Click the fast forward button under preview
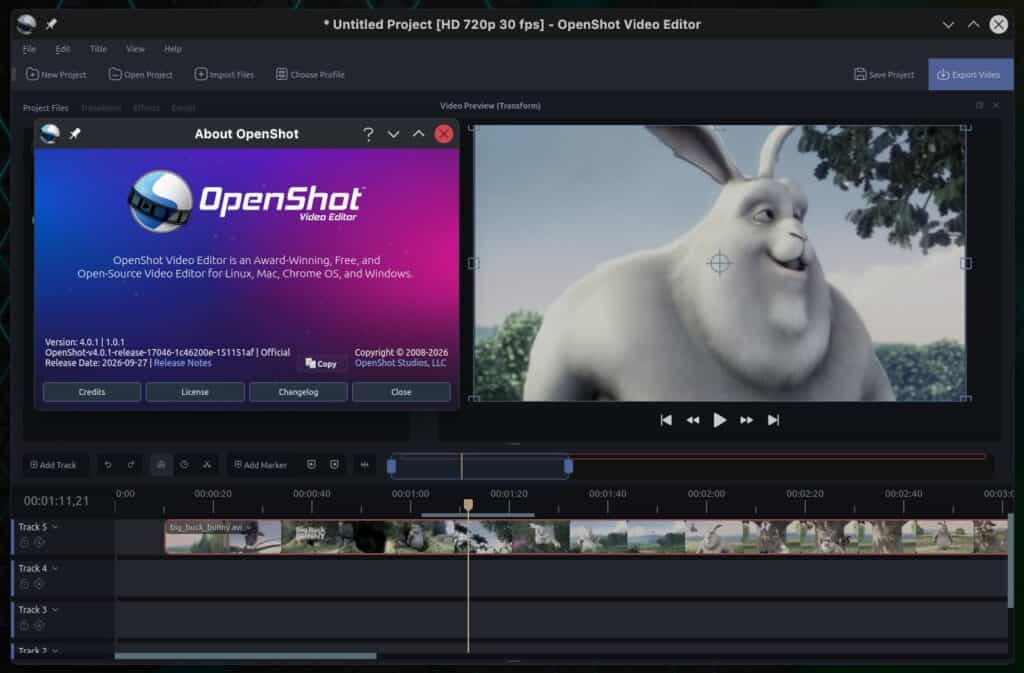This screenshot has width=1024, height=673. 746,420
